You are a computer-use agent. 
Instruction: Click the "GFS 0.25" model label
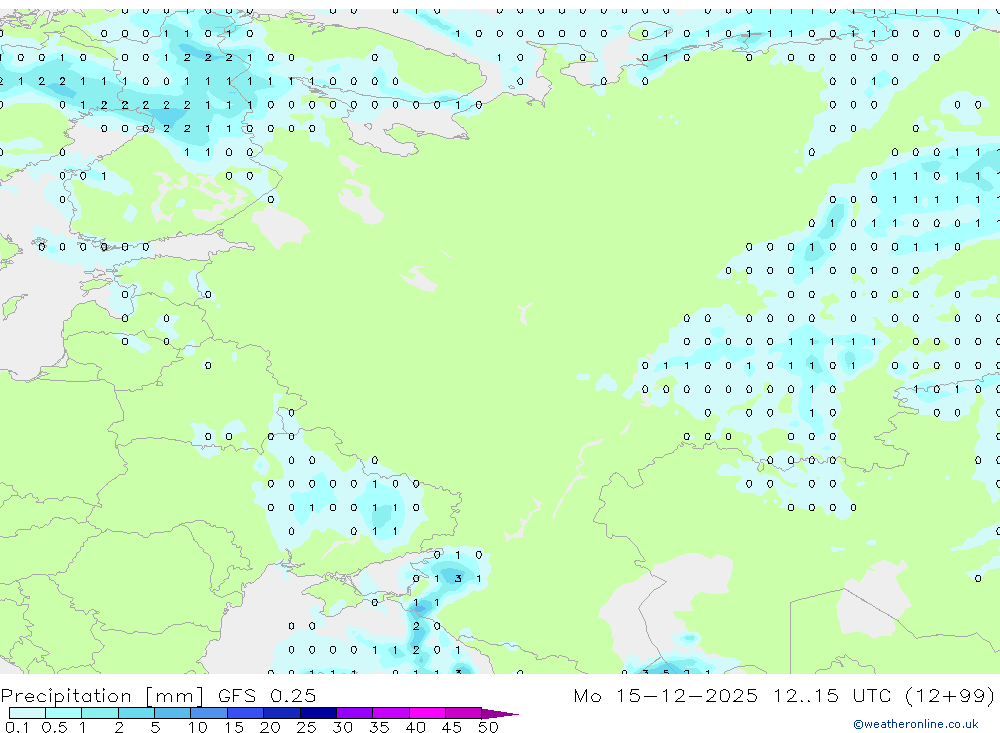pyautogui.click(x=267, y=695)
